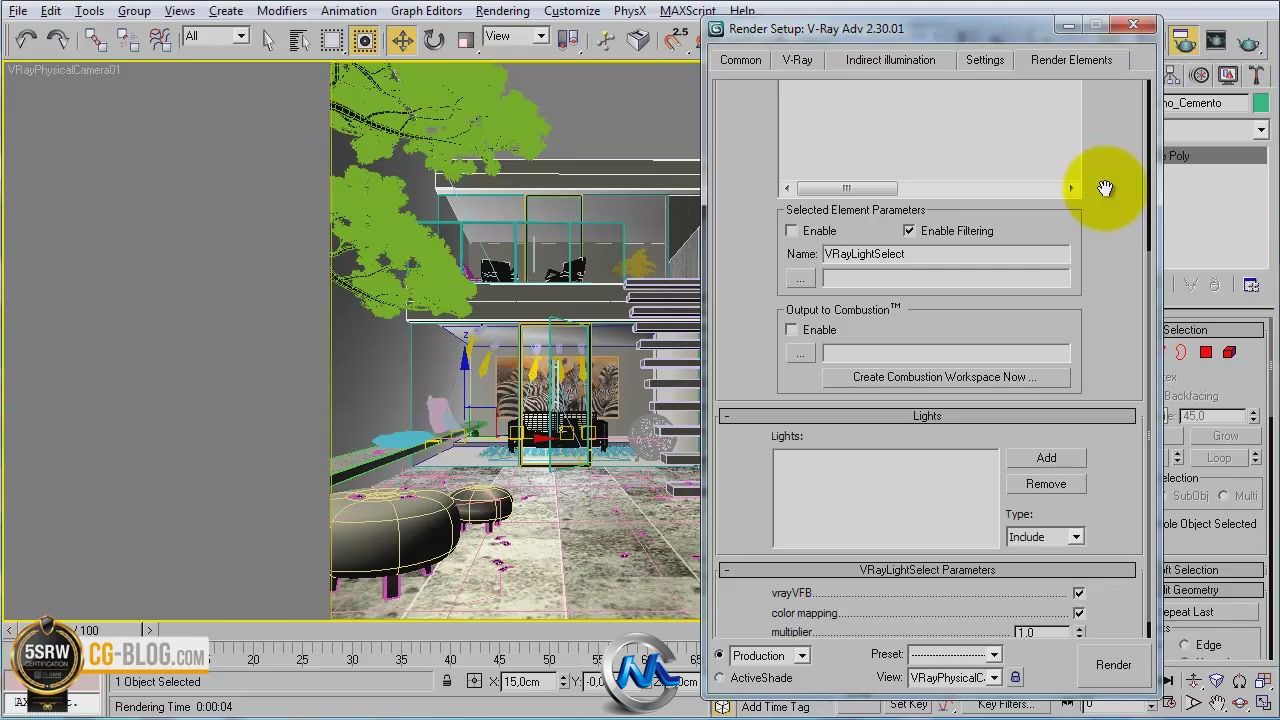Viewport: 1280px width, 720px height.
Task: Switch to the Common tab
Action: coord(741,60)
